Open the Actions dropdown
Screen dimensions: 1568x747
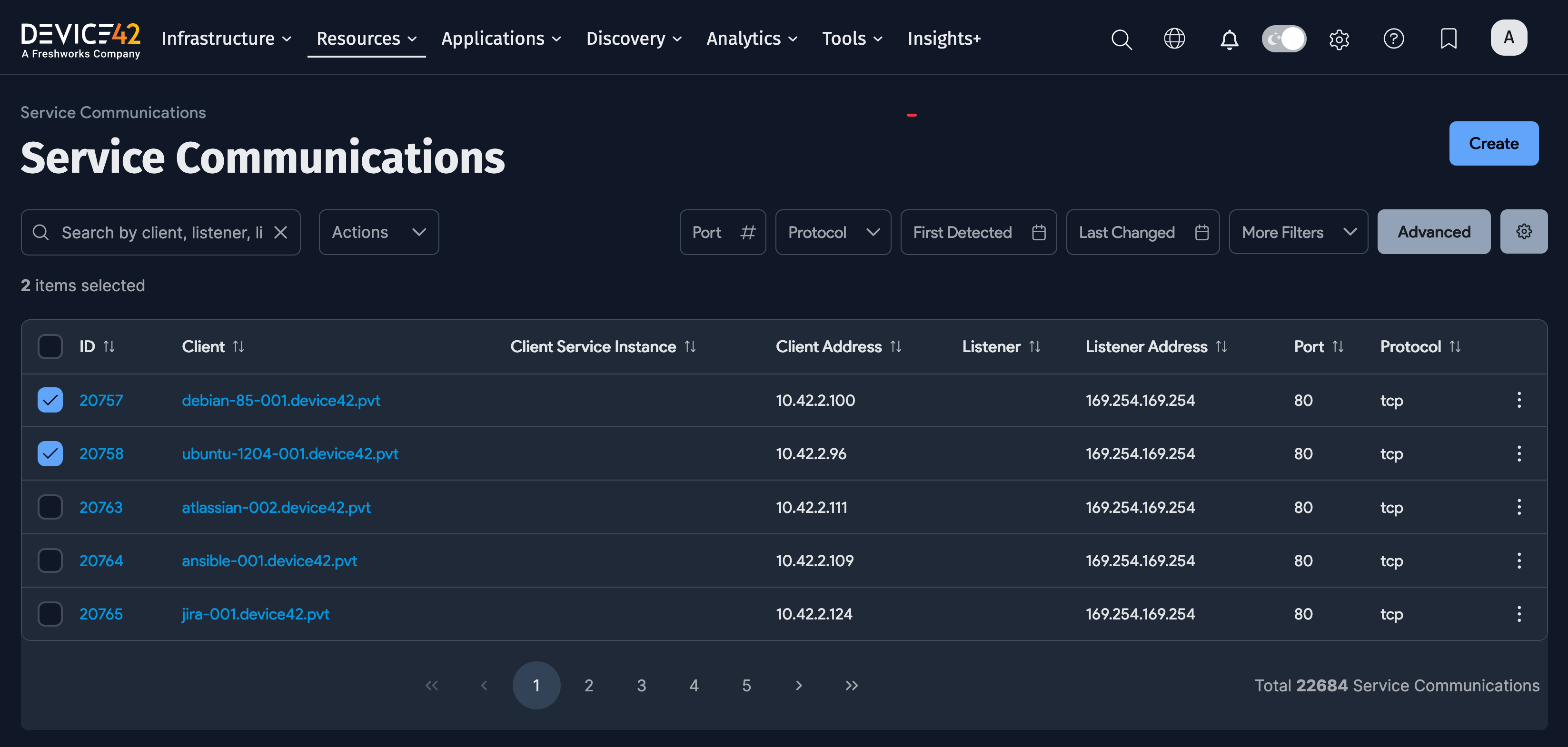pyautogui.click(x=378, y=232)
